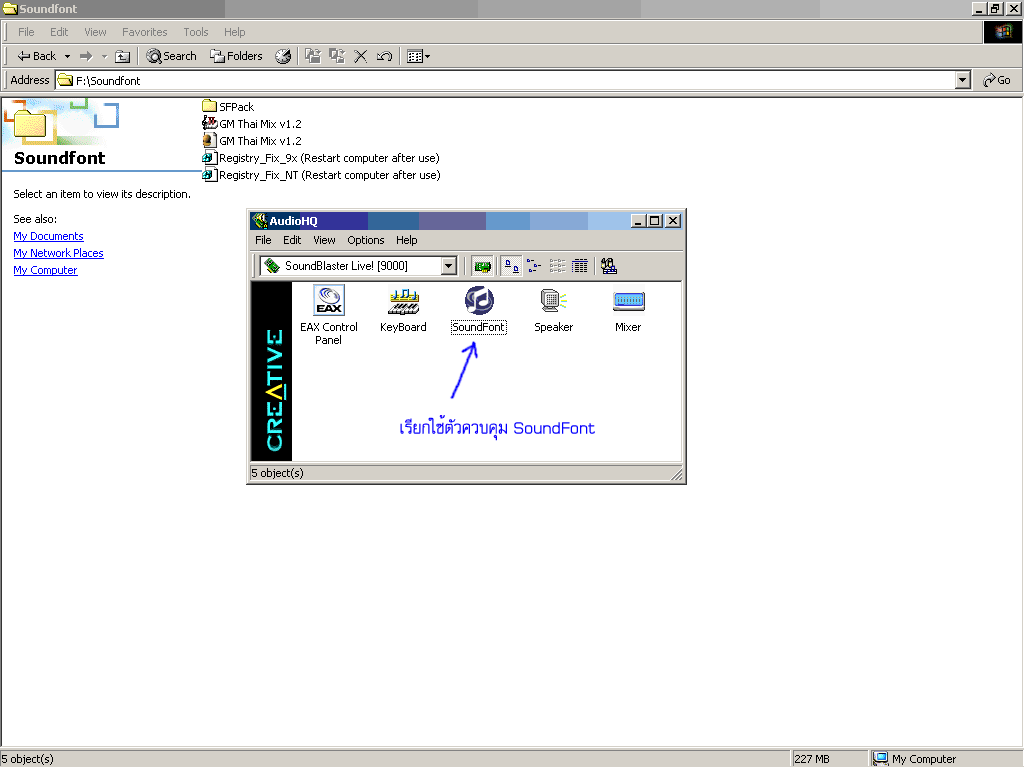Select the second GM Thai Mix v1.2 file

tap(252, 140)
